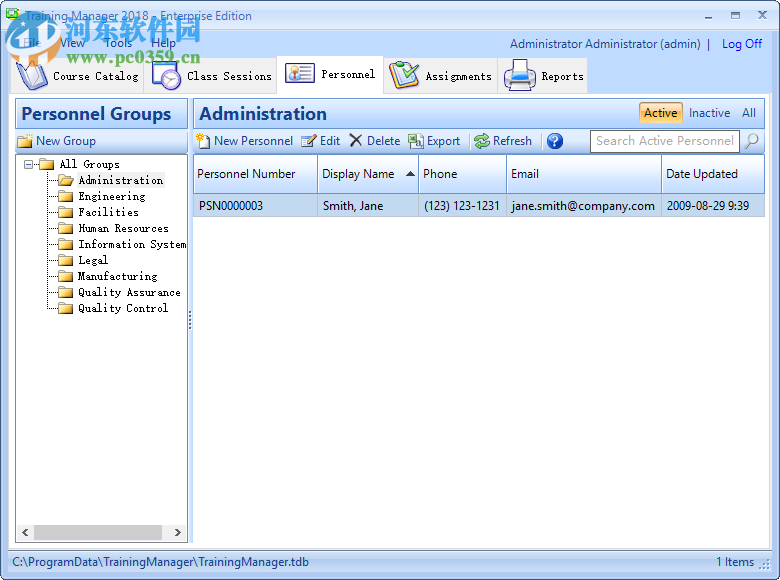Image resolution: width=780 pixels, height=580 pixels.
Task: Click the tree panel right scroll arrow
Action: (x=178, y=533)
